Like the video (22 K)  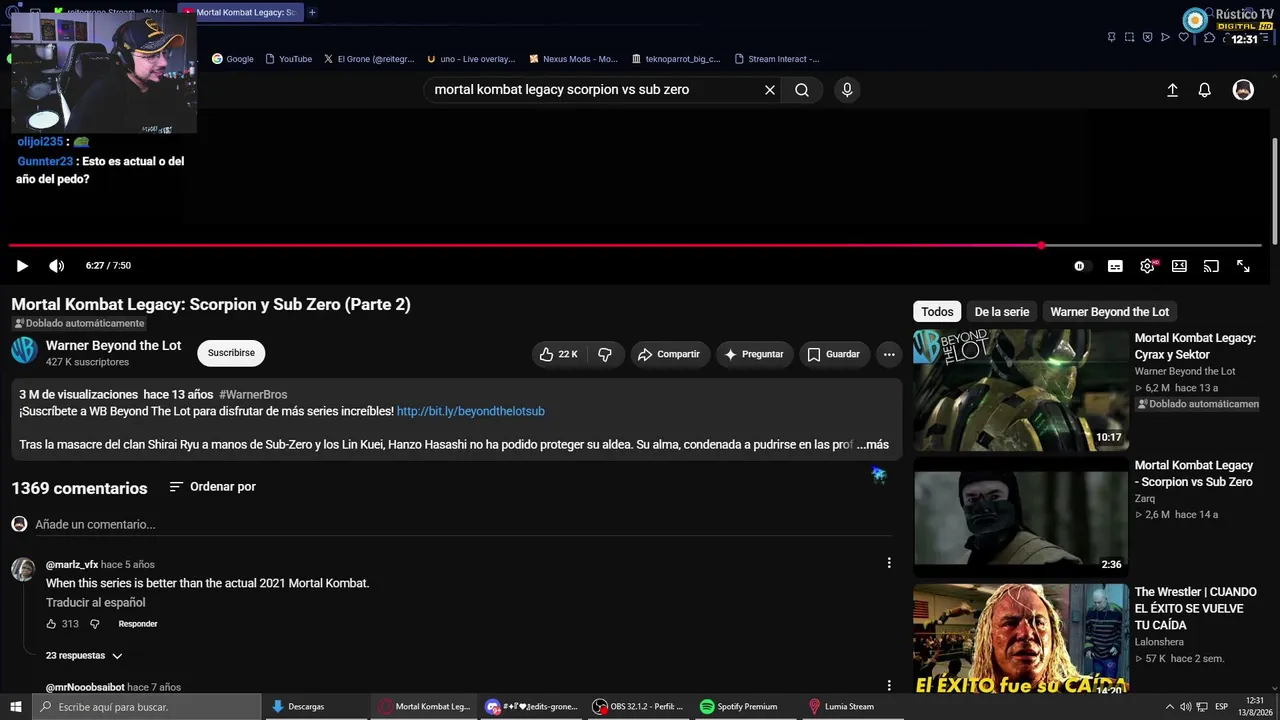pos(559,354)
